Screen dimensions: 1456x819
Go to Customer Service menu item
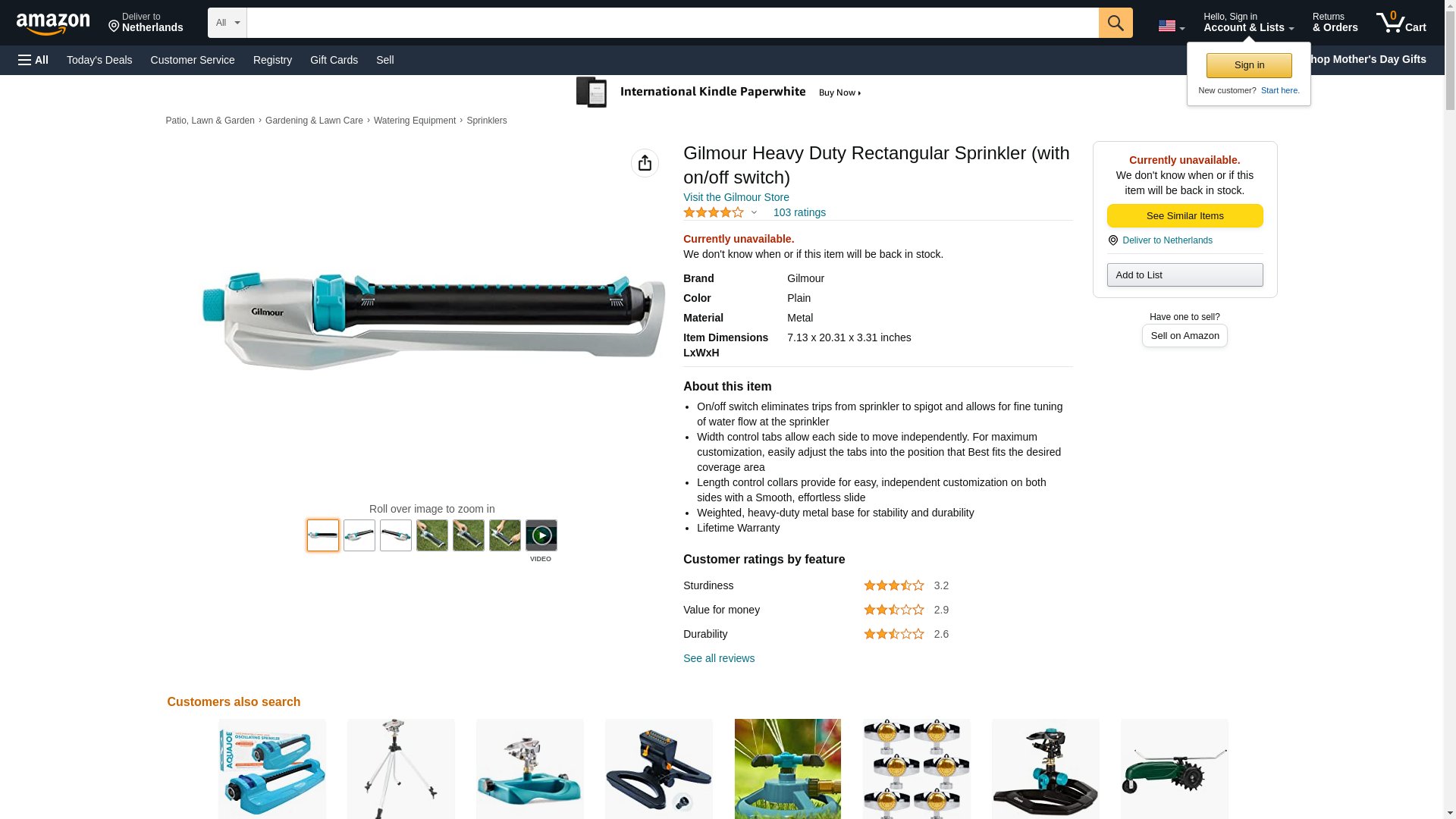point(193,60)
